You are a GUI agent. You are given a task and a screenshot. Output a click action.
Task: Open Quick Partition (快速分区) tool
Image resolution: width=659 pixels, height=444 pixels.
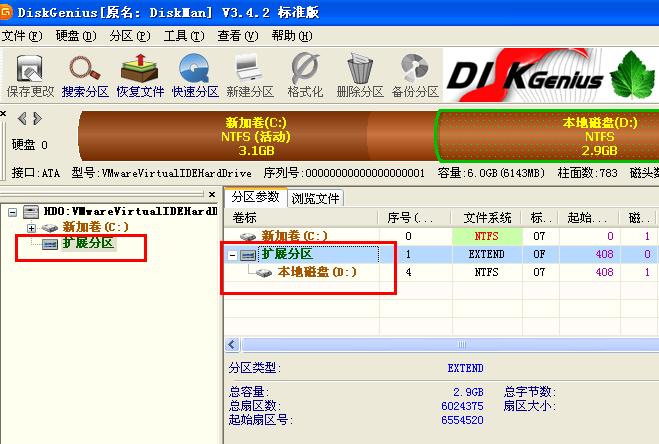[195, 76]
